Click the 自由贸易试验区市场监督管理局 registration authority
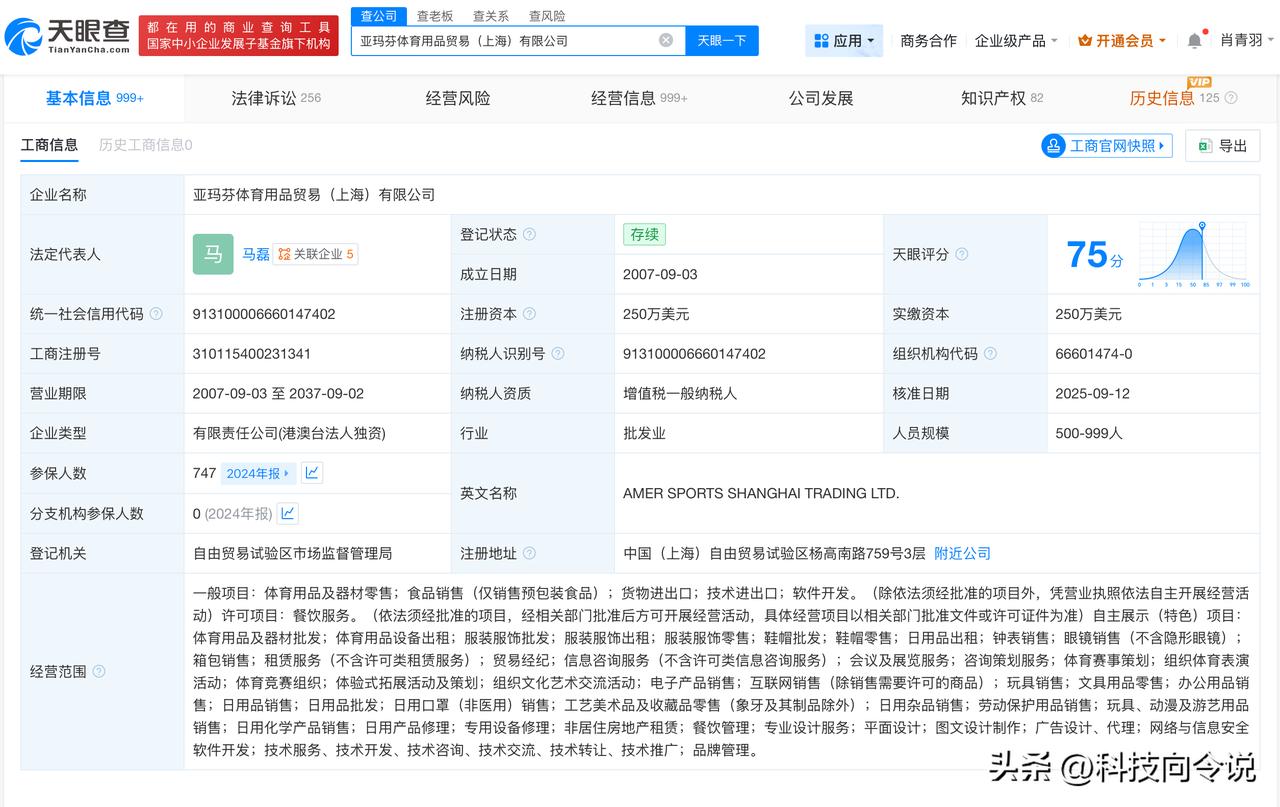The width and height of the screenshot is (1280, 807). point(292,553)
